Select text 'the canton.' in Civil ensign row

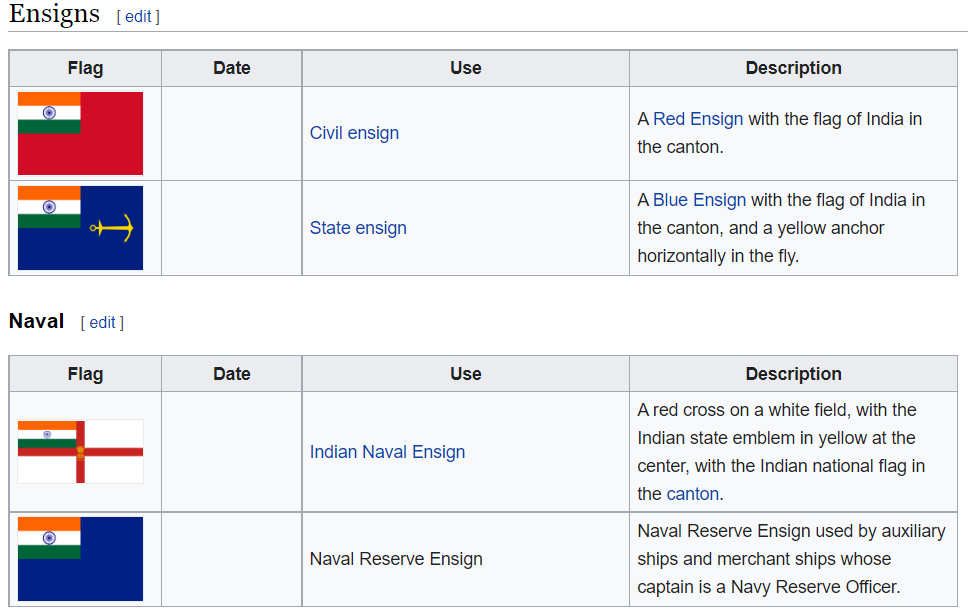[680, 147]
